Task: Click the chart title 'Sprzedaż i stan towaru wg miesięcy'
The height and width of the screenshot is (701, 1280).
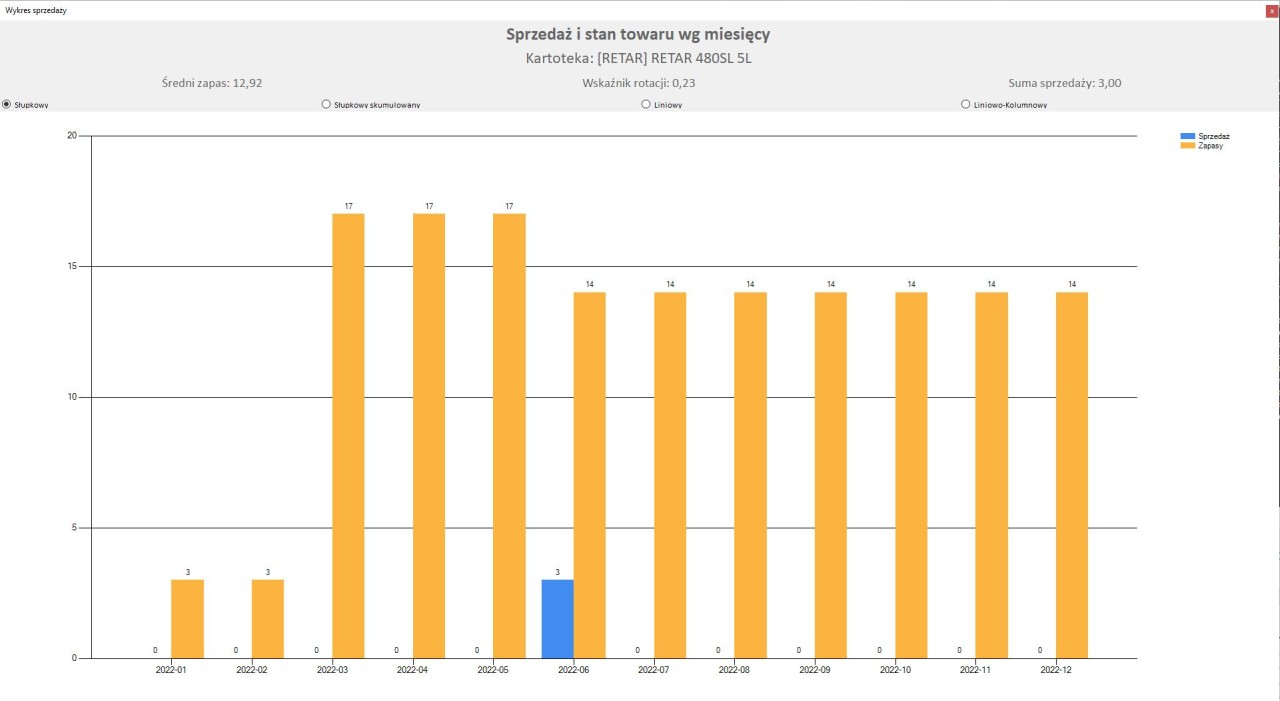Action: (638, 35)
